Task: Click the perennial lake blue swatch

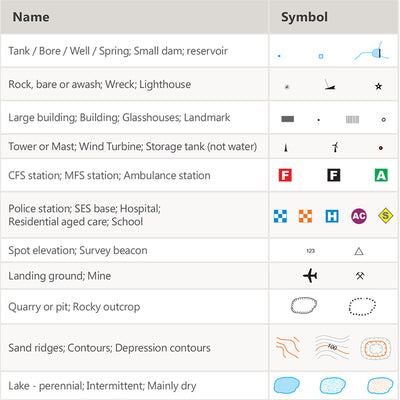Action: click(x=286, y=385)
